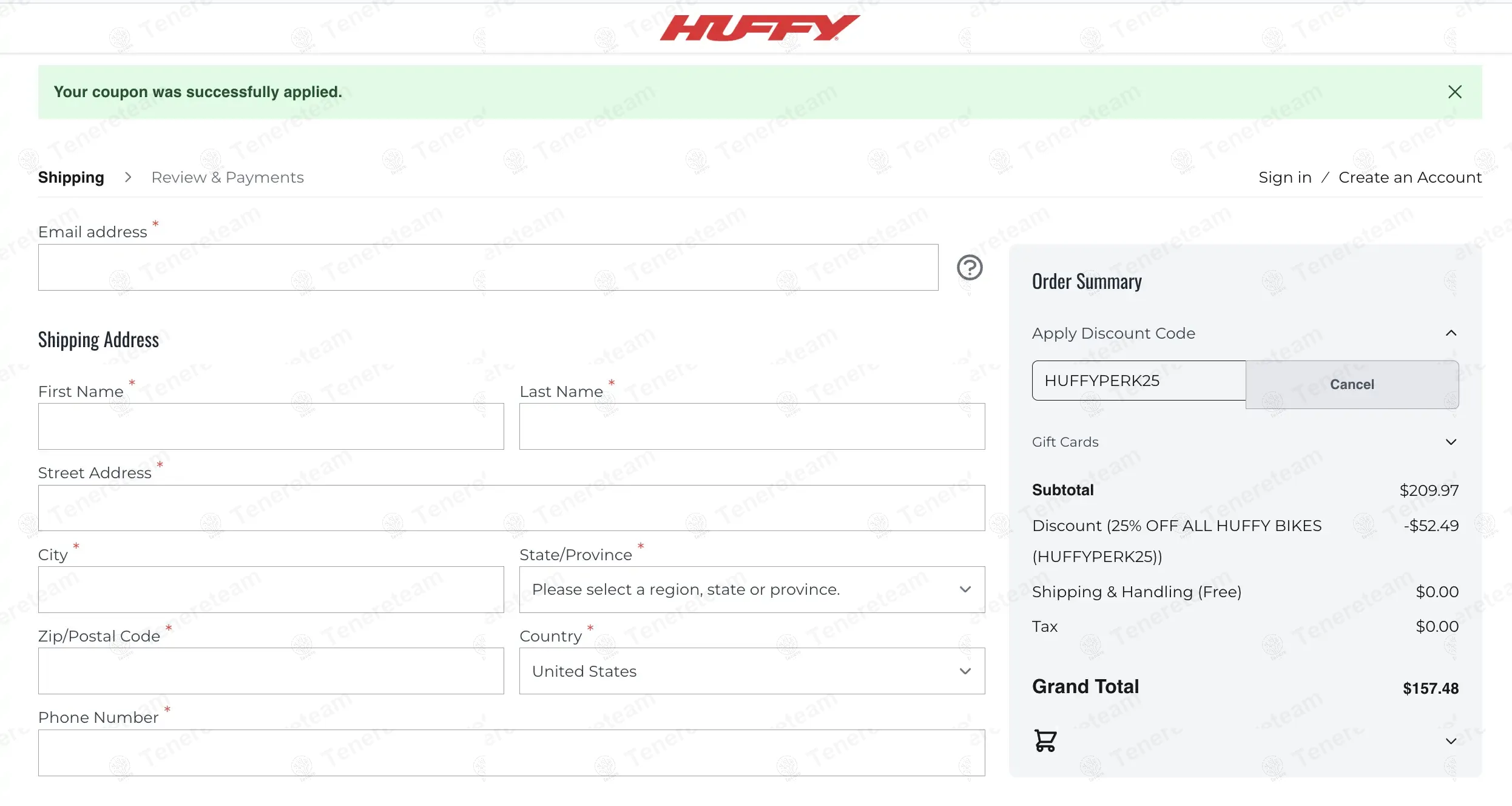Open the Country dropdown
The image size is (1512, 806).
point(752,671)
